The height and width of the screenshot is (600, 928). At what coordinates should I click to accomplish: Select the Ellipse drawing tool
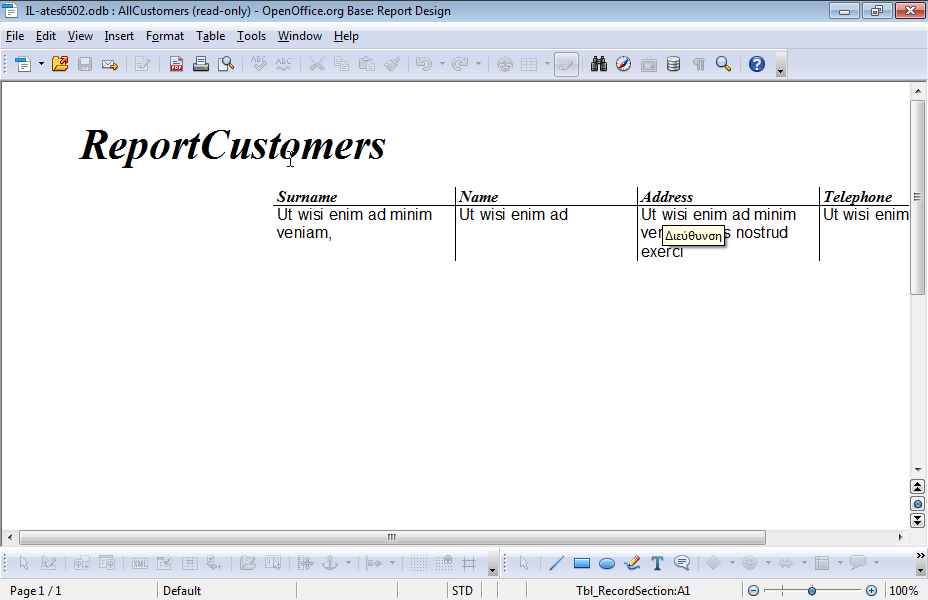[607, 563]
